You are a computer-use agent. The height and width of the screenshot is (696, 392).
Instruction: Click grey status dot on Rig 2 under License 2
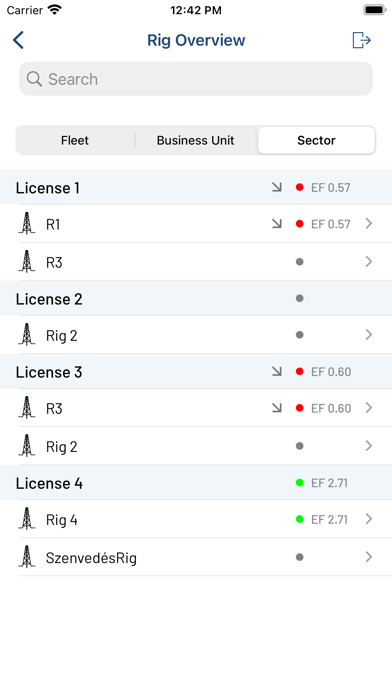300,335
